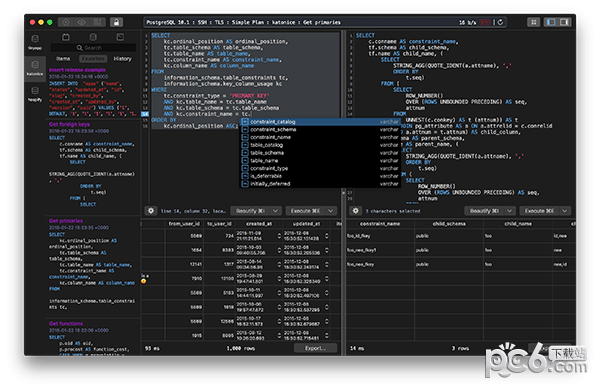The height and width of the screenshot is (390, 600).
Task: Click created_at stepper in row 724
Action: 279,236
